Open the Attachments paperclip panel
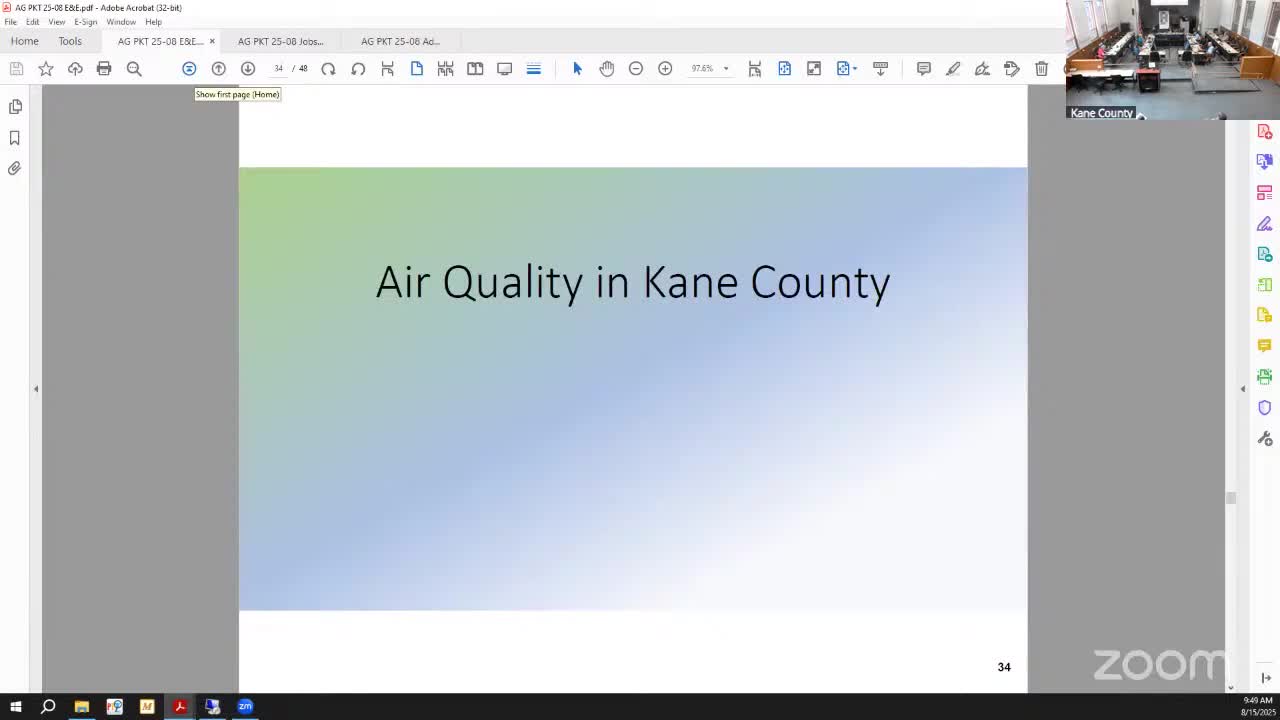1280x720 pixels. coord(14,168)
